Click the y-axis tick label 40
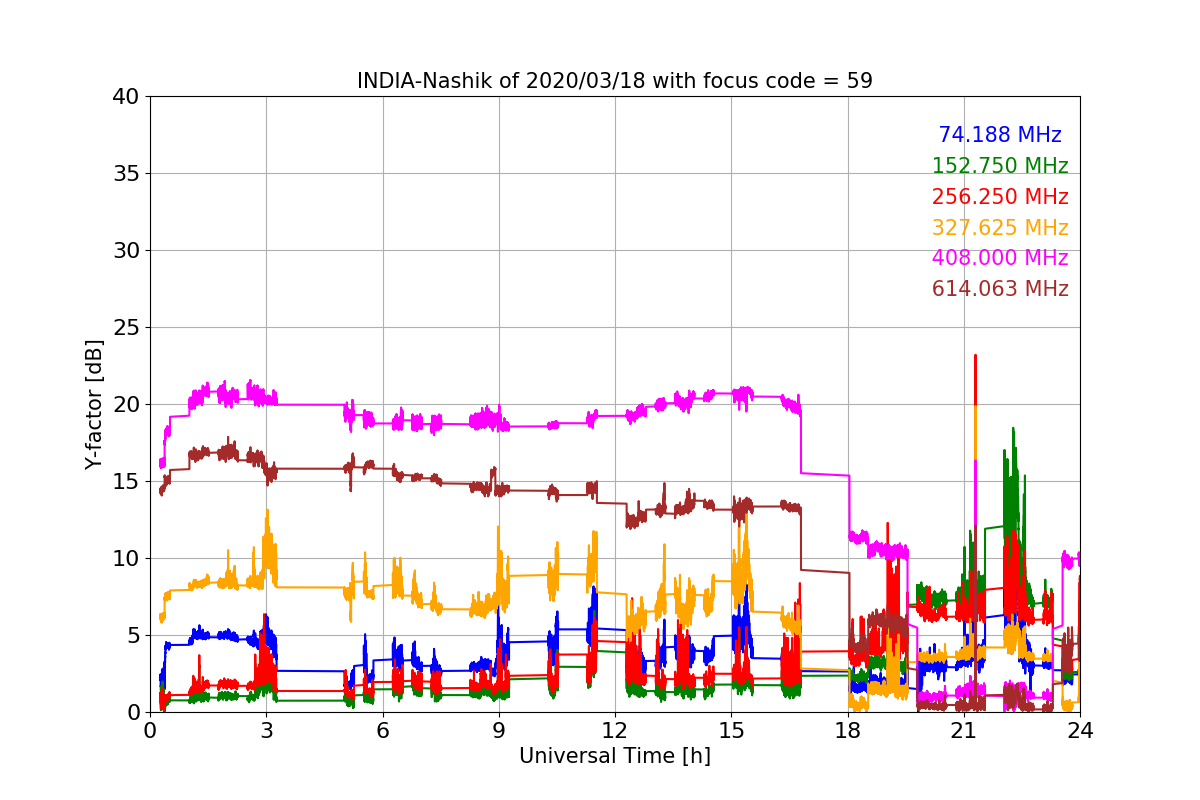This screenshot has width=1200, height=800. pos(126,97)
